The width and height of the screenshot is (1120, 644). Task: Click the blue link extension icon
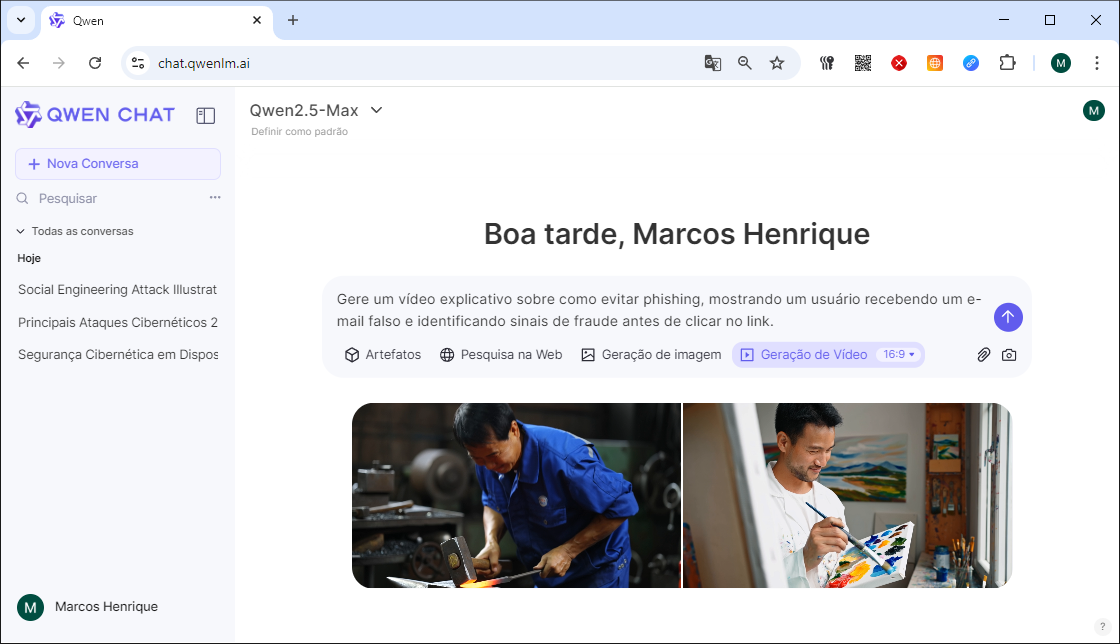coord(971,63)
